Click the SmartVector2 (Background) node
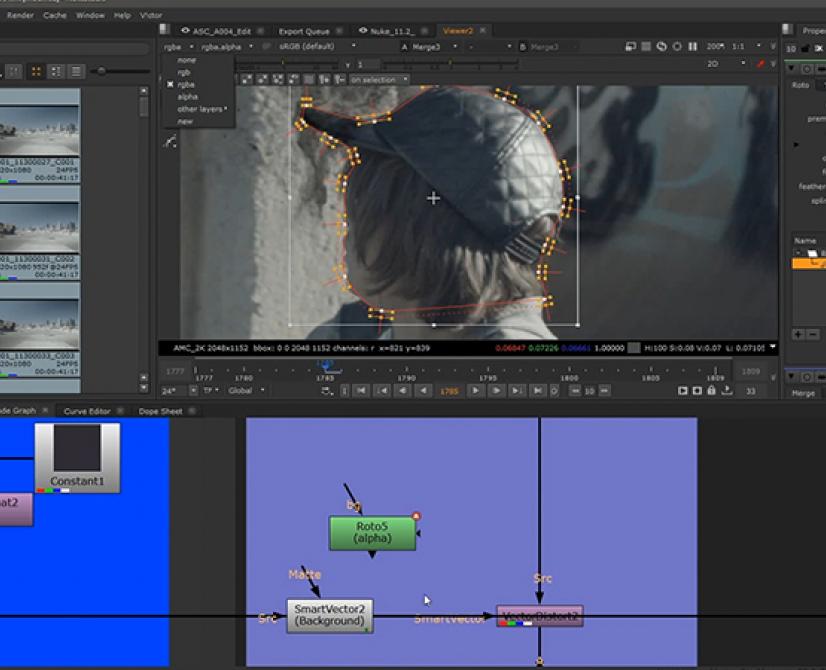The height and width of the screenshot is (670, 826). [x=329, y=615]
